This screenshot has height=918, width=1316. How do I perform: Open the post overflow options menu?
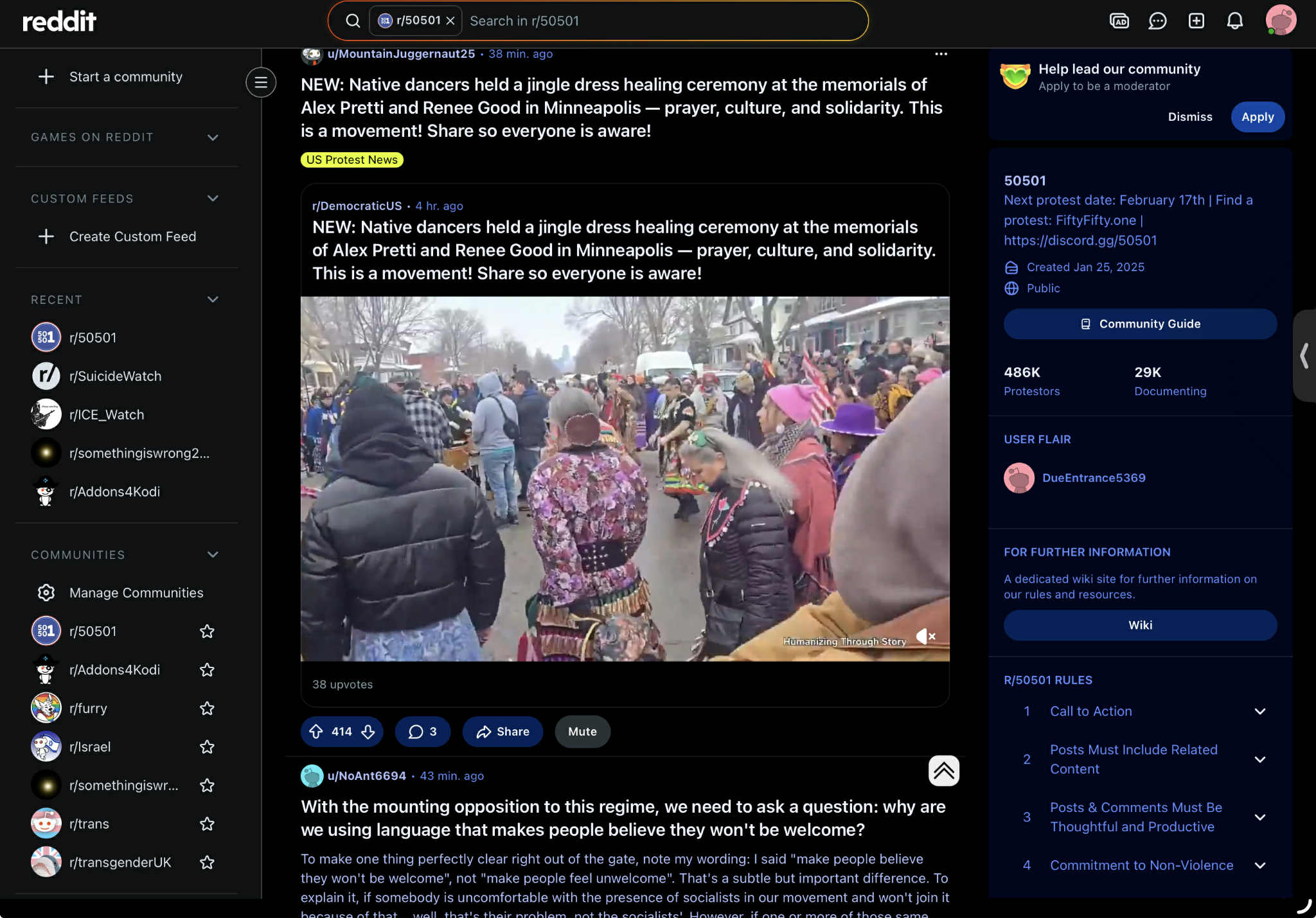(x=941, y=54)
